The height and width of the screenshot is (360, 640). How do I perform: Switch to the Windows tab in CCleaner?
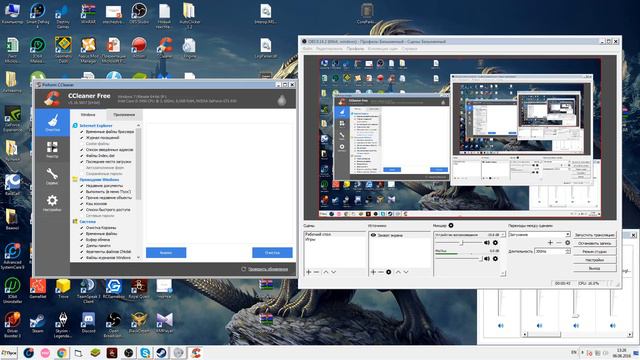tap(88, 115)
